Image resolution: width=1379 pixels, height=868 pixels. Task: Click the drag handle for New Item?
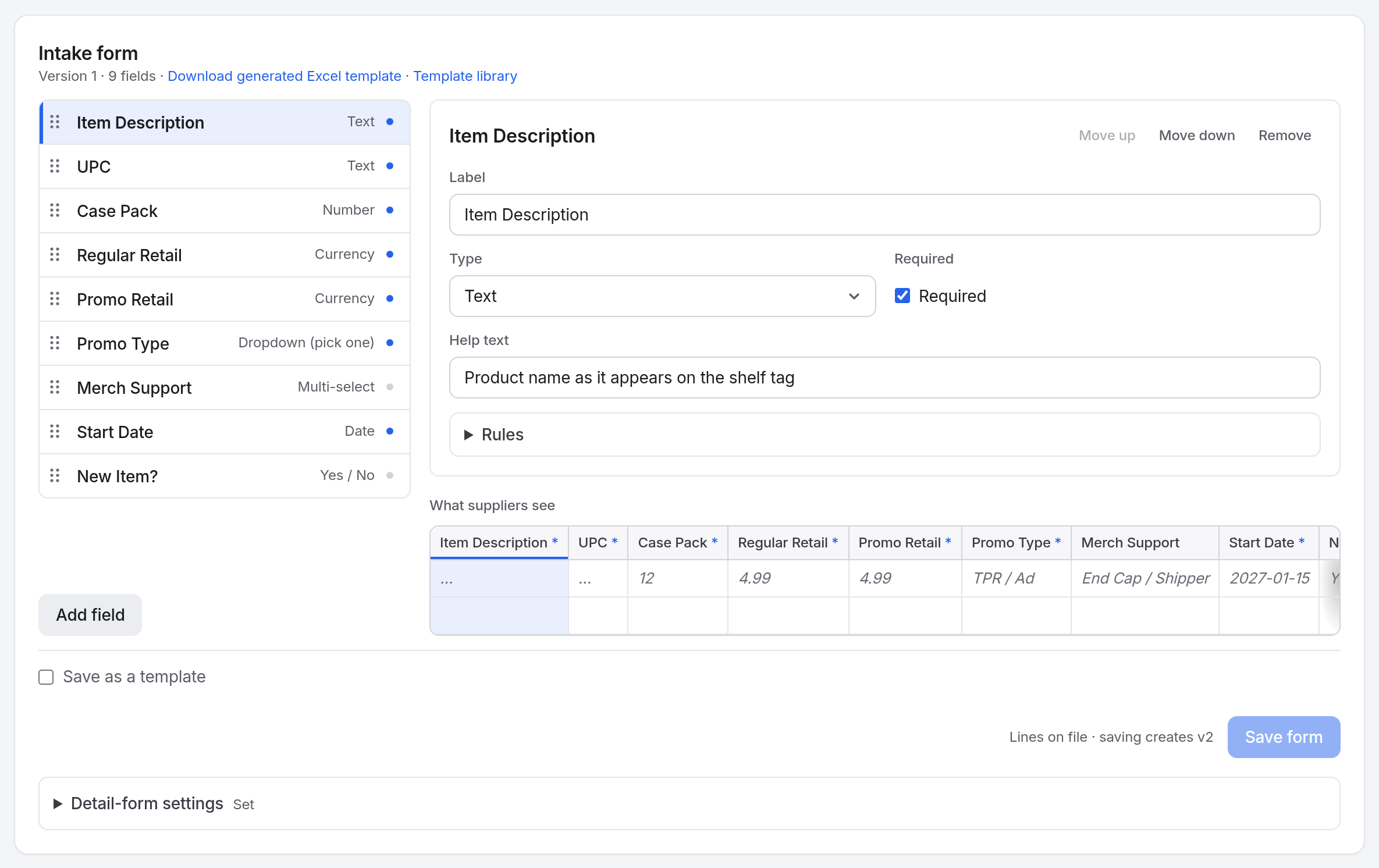tap(55, 476)
